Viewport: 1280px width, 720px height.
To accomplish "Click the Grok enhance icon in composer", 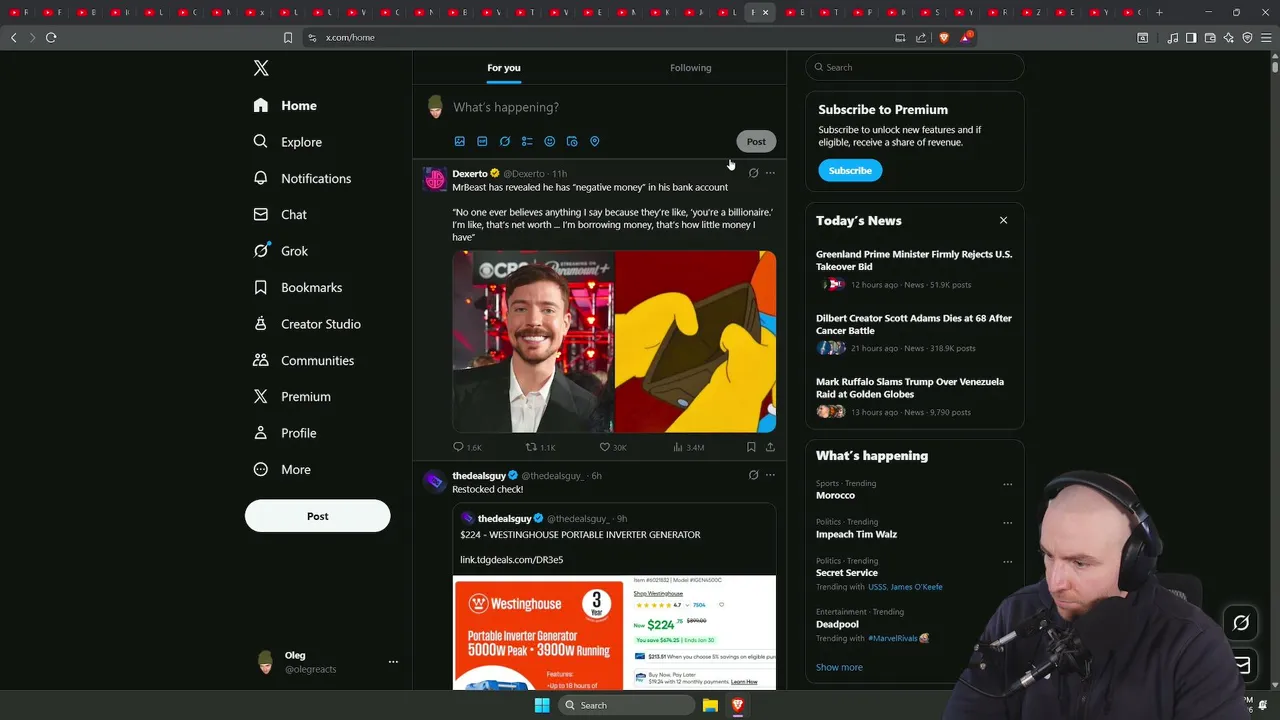I will point(505,141).
